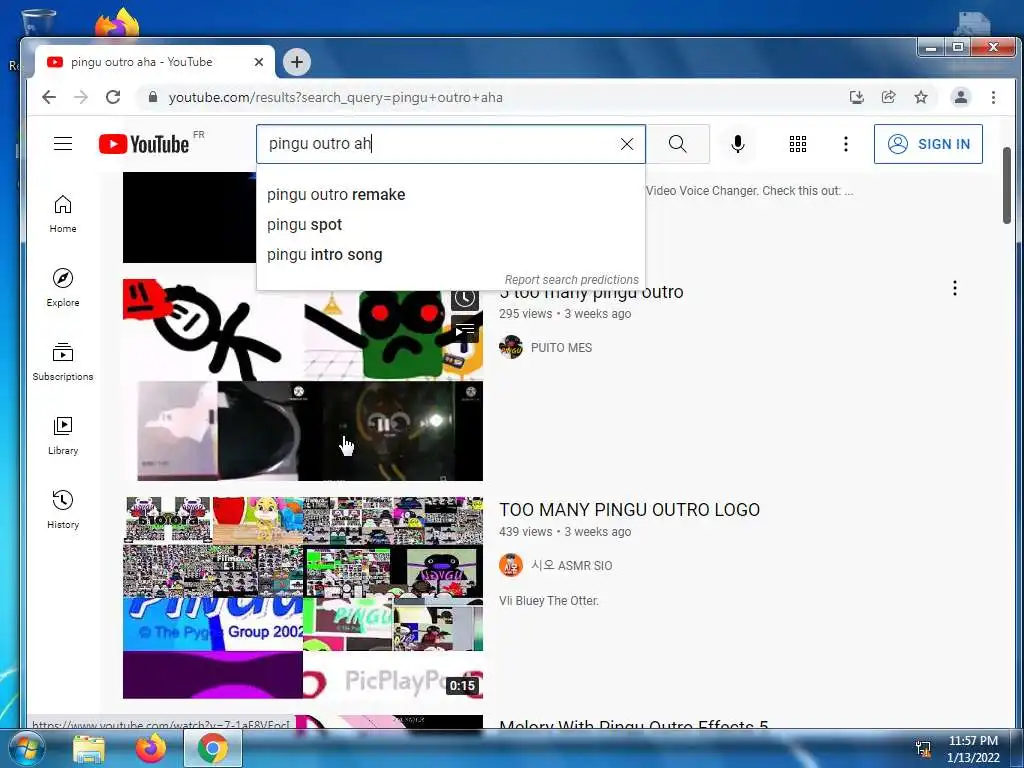Open the YouTube guide hamburger menu

click(63, 144)
